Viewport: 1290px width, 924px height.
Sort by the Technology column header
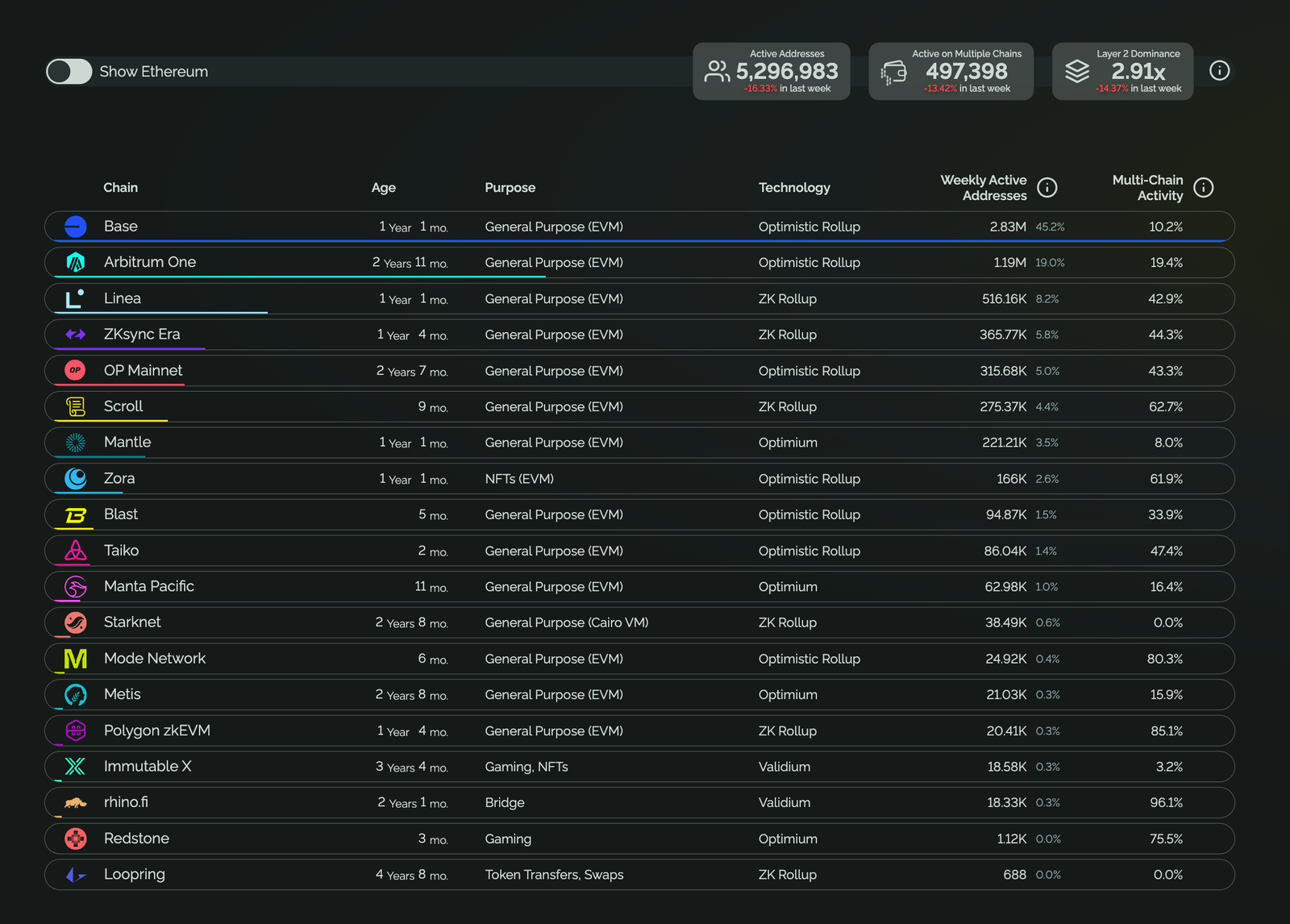[x=794, y=188]
